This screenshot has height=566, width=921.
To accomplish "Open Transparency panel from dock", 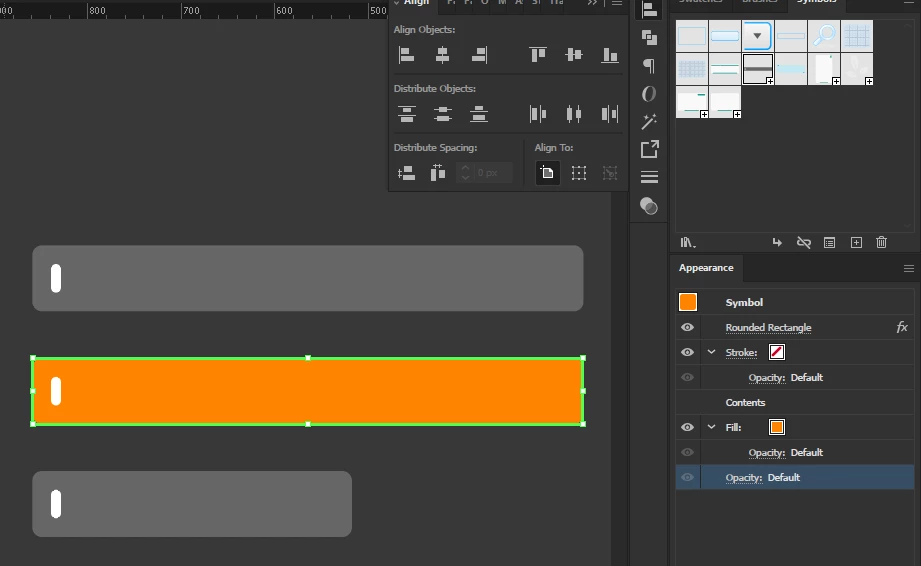I will pos(649,206).
